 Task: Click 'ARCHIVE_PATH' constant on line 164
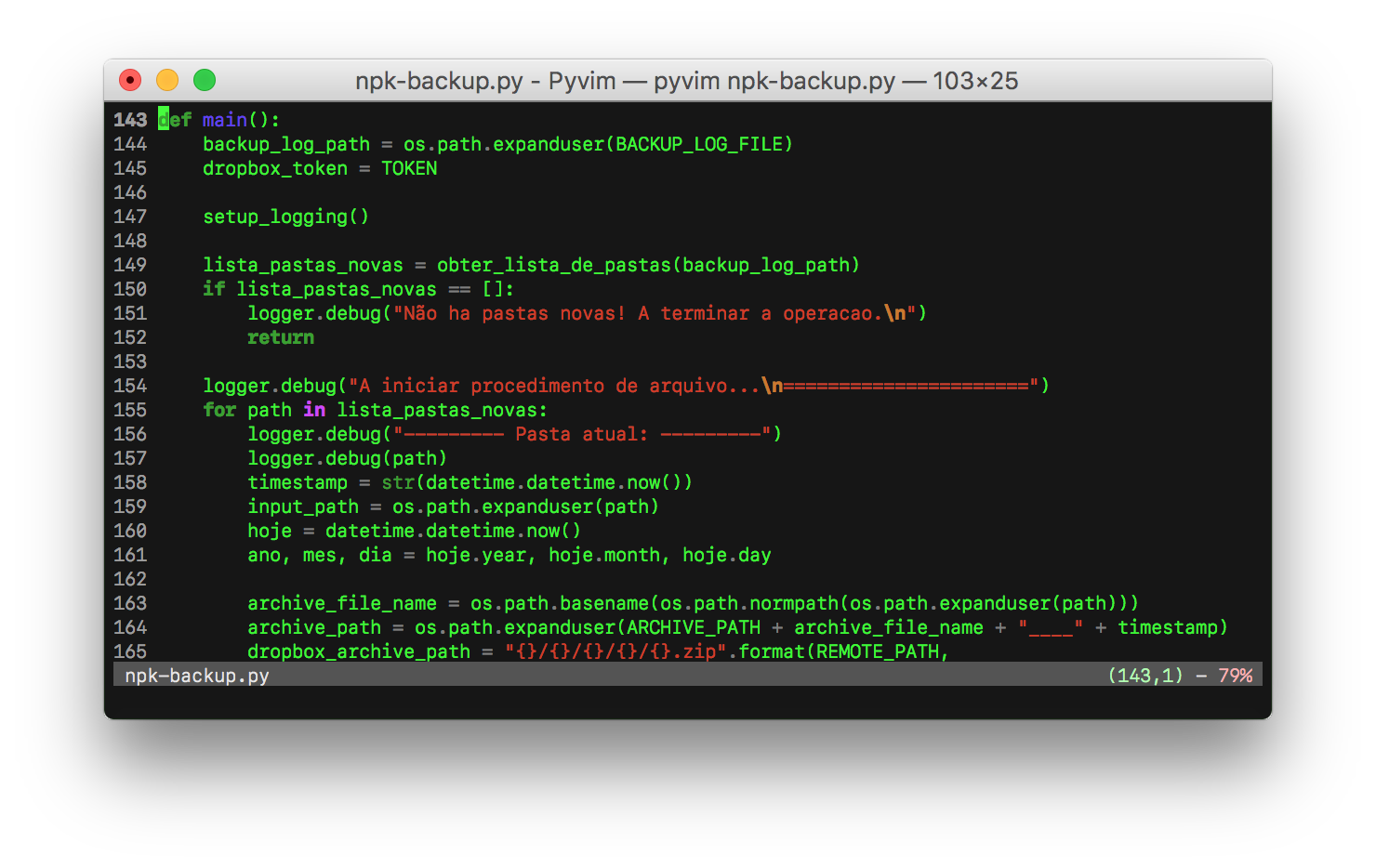pyautogui.click(x=694, y=627)
